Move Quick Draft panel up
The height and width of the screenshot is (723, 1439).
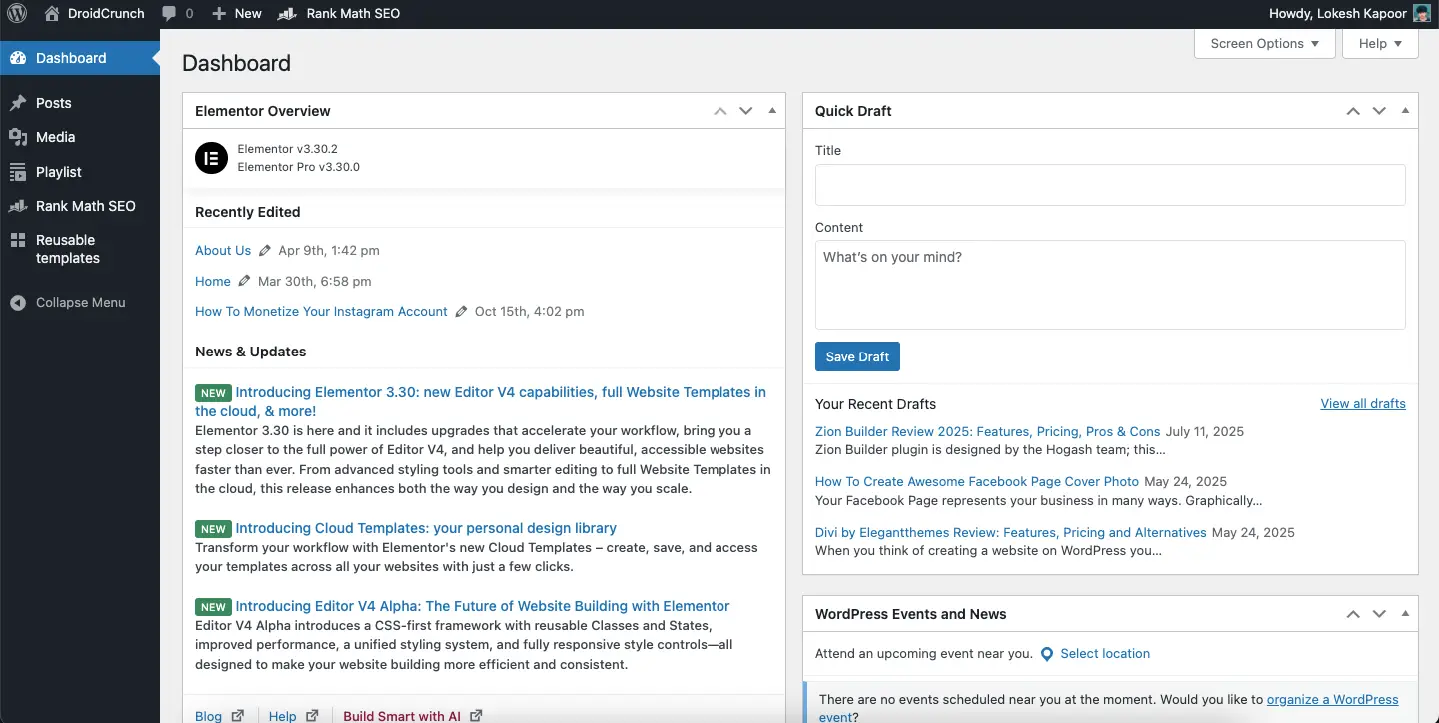tap(1353, 111)
